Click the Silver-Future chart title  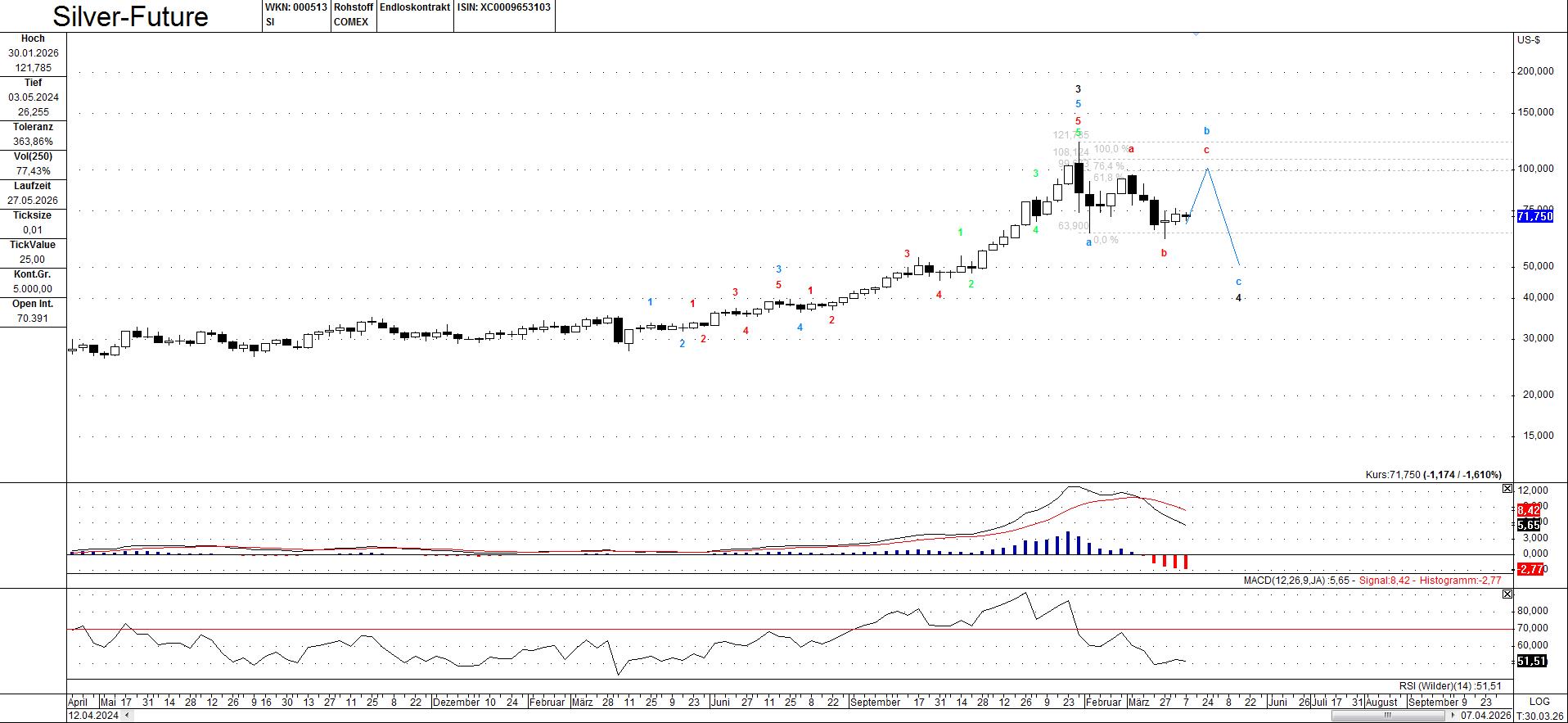pyautogui.click(x=131, y=16)
